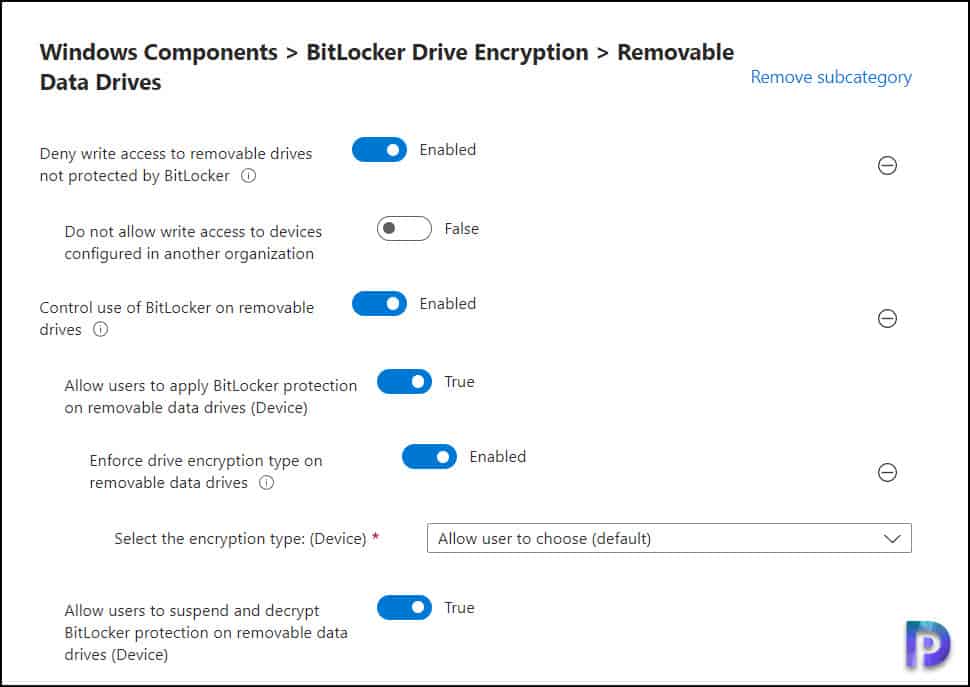Click the 'Enabled' label next to the first toggle
The image size is (970, 687).
pos(447,149)
